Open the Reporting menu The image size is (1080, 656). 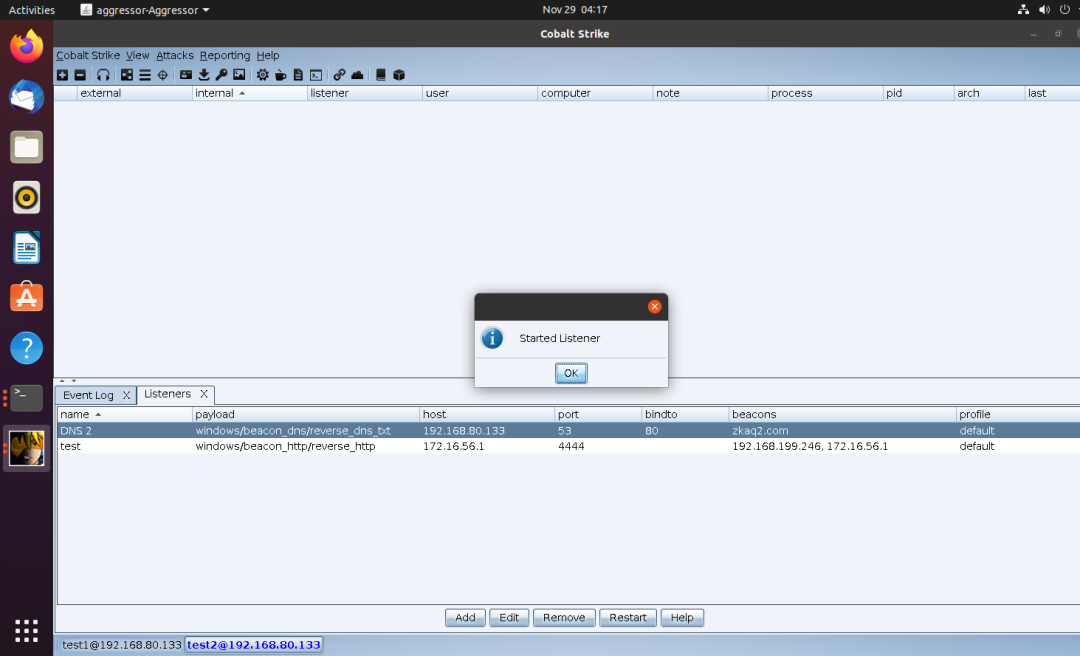[225, 55]
